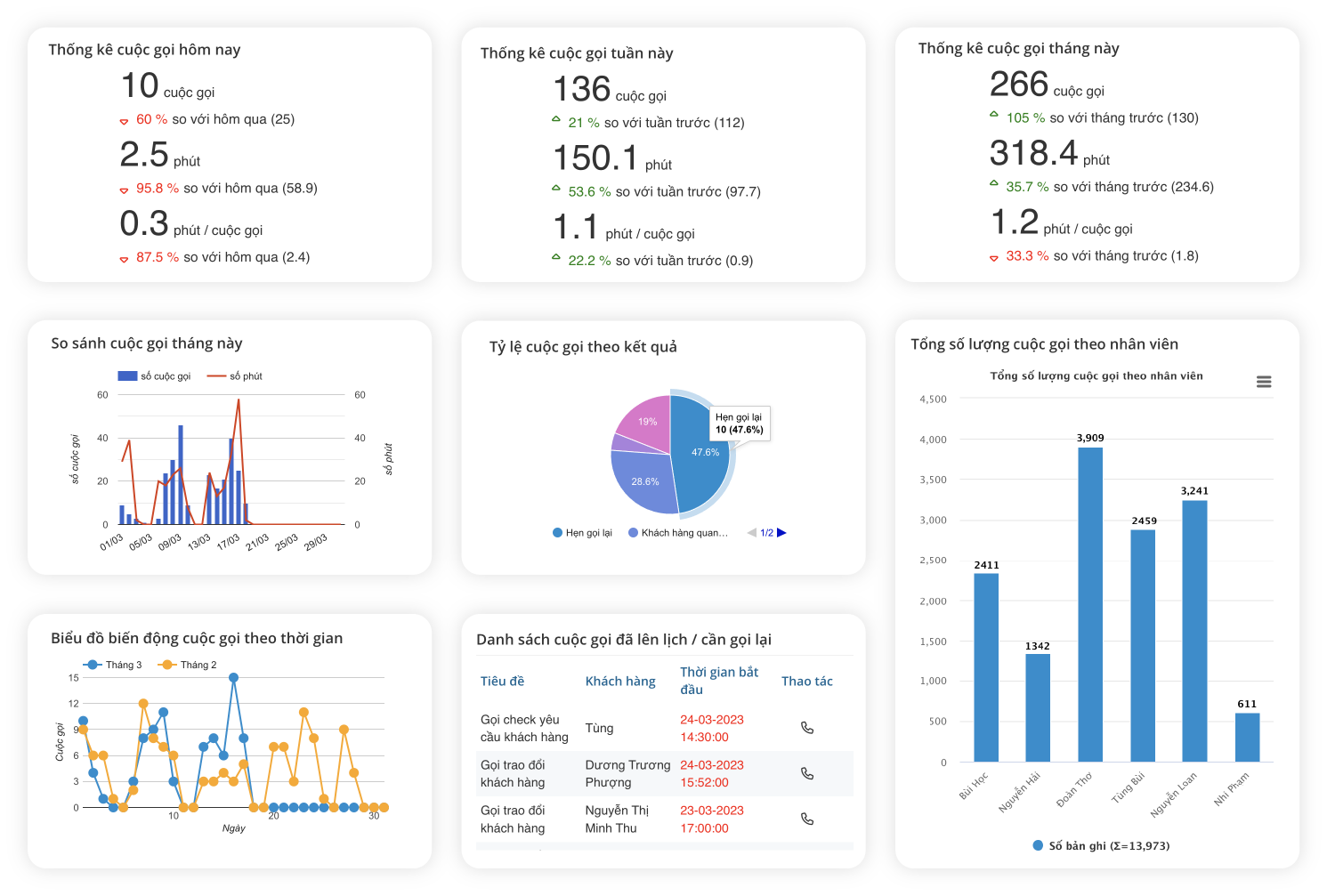Click phone icon for Dương Trương Phượng
This screenshot has height=896, width=1327.
(x=806, y=773)
